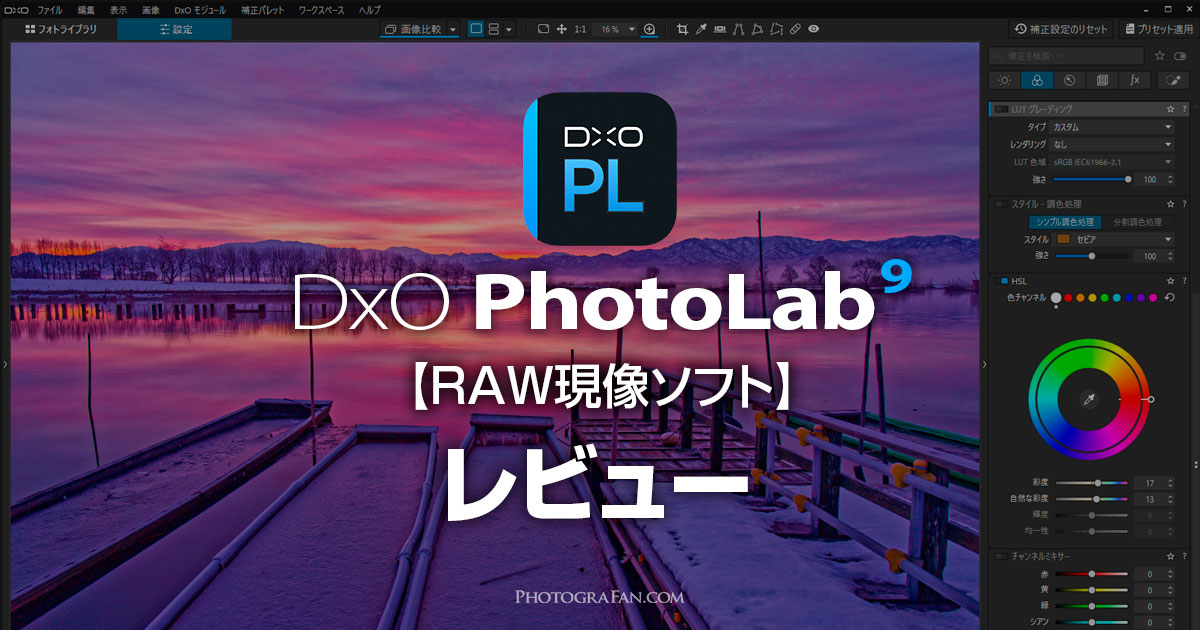Click the zoom-in magnifier icon
This screenshot has height=630, width=1200.
point(650,29)
